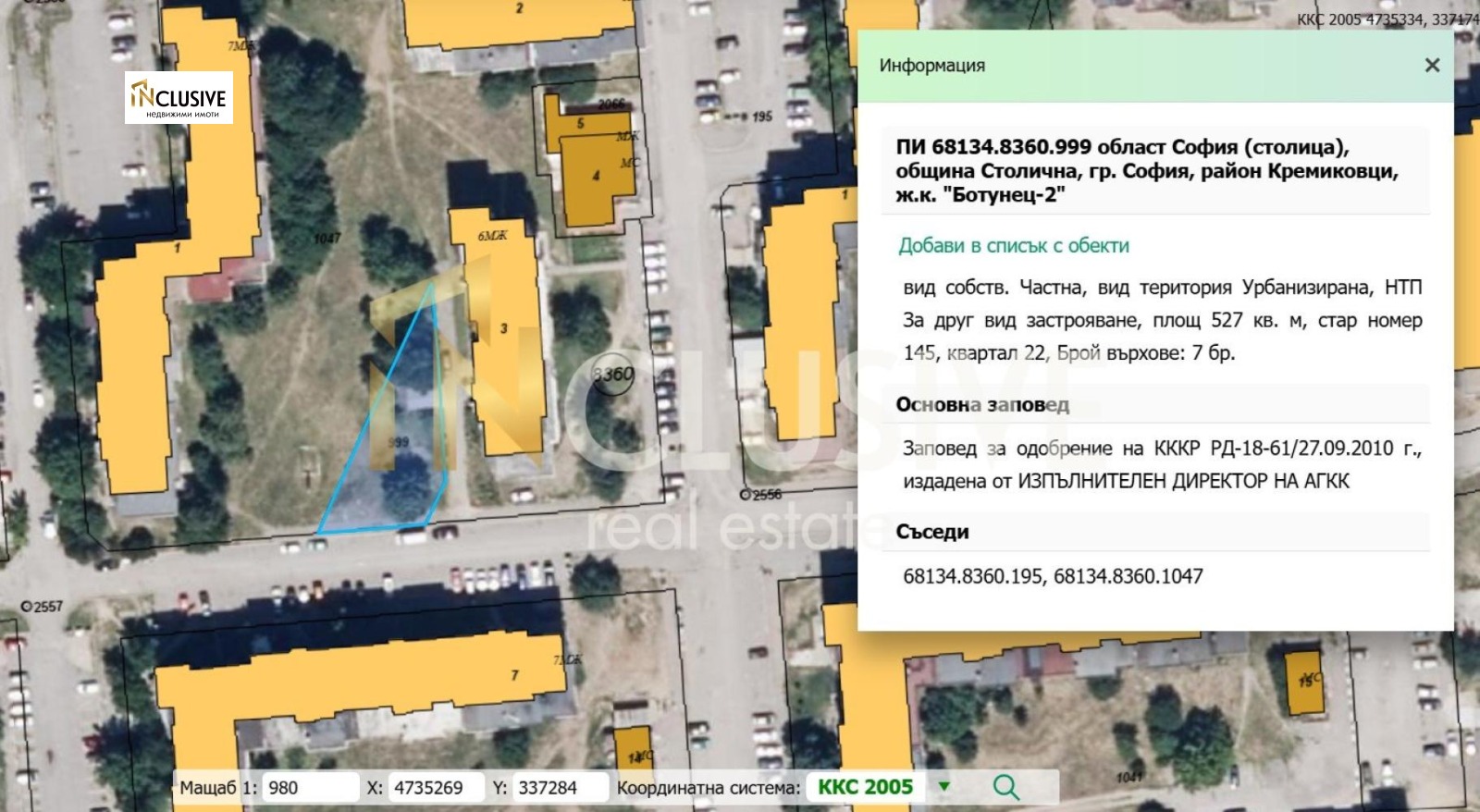Screen dimensions: 1480x812
Task: Click neighbor parcel 68134.8360.195 text
Action: 972,576
